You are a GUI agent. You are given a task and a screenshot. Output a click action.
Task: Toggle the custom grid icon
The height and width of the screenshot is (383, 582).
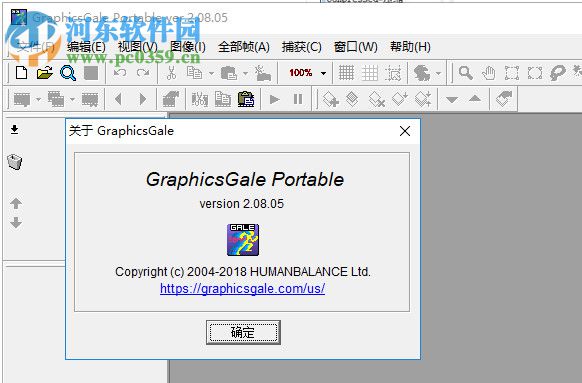pyautogui.click(x=370, y=73)
